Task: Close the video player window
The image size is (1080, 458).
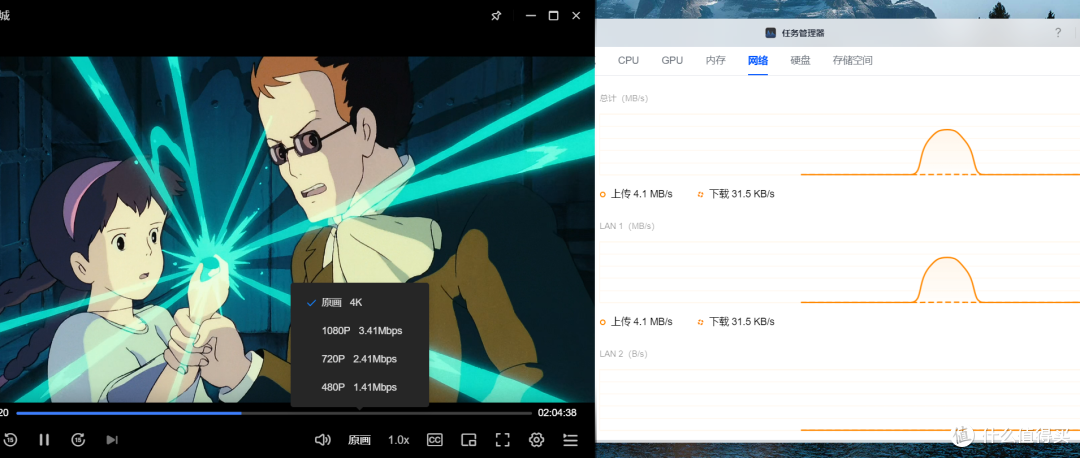Action: pos(577,16)
